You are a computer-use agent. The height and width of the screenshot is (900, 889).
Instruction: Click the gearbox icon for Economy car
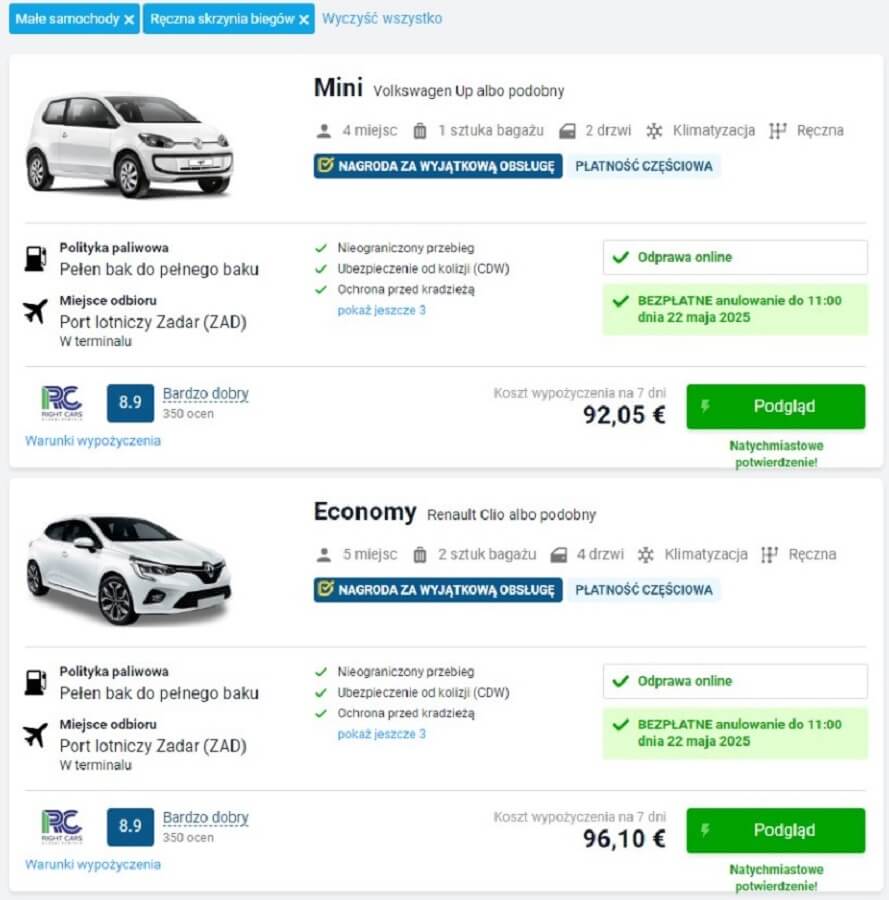(769, 554)
